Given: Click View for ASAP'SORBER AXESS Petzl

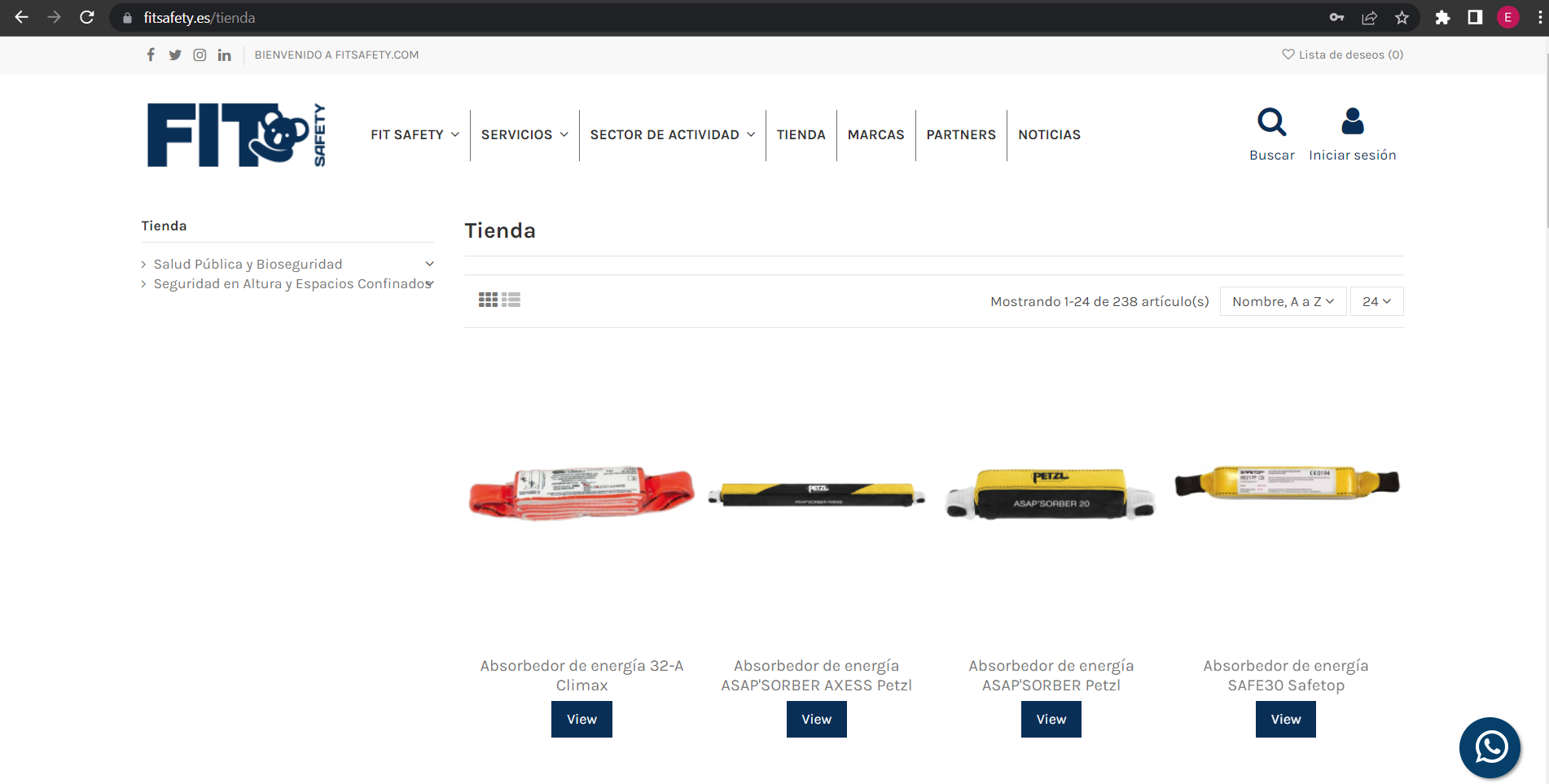Looking at the screenshot, I should (816, 720).
